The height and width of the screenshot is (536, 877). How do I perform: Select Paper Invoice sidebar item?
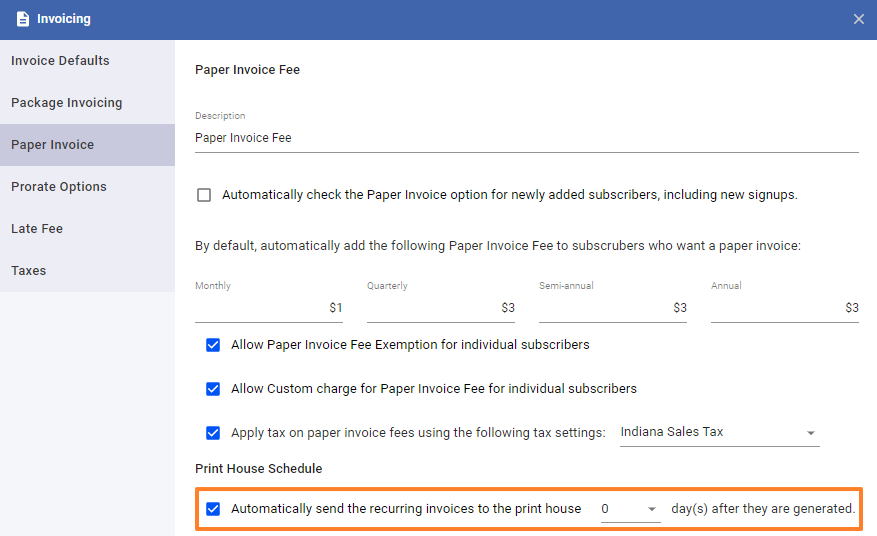pos(87,144)
